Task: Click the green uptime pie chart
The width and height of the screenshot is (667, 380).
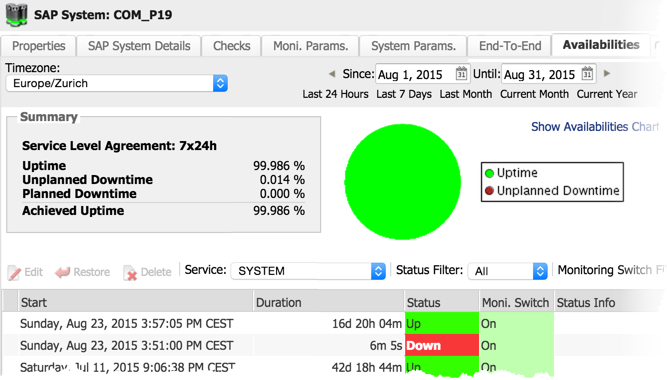Action: pos(402,182)
